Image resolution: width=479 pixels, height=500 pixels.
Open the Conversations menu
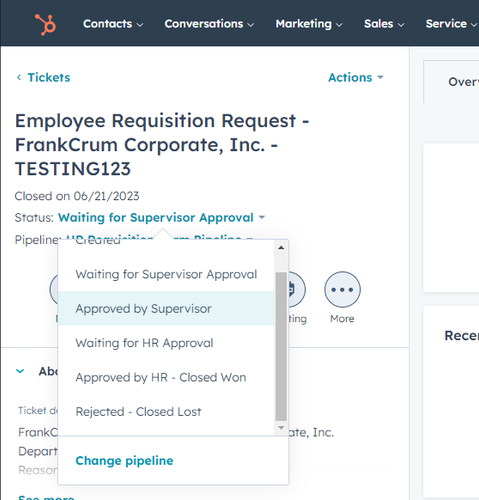click(x=209, y=24)
